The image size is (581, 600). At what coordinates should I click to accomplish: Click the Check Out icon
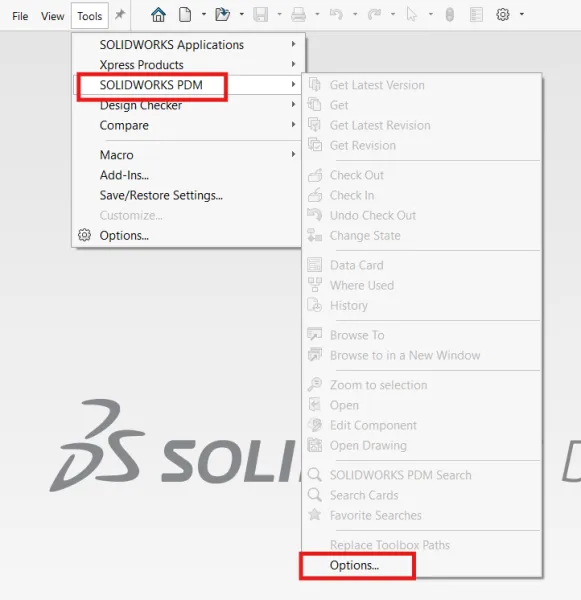pos(315,175)
